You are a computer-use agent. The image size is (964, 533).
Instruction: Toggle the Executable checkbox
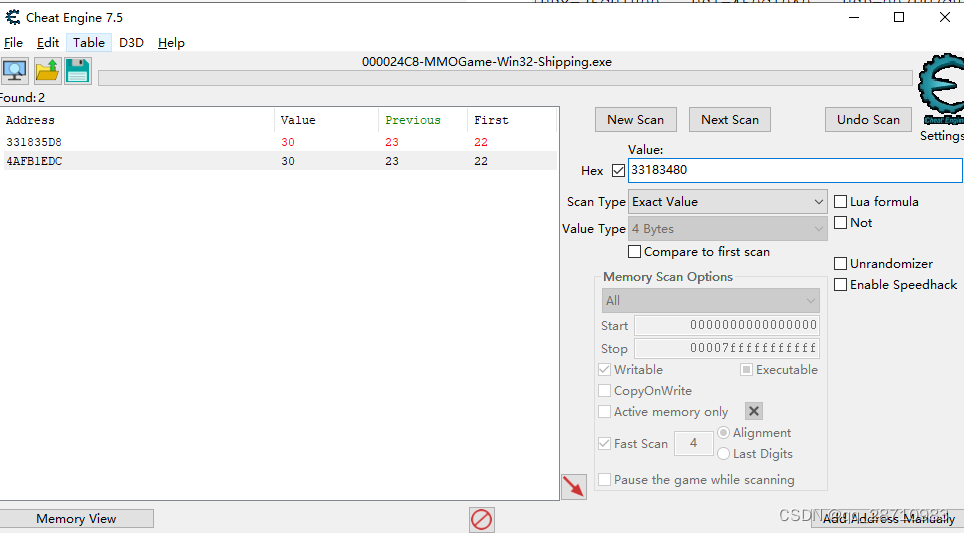(x=746, y=369)
